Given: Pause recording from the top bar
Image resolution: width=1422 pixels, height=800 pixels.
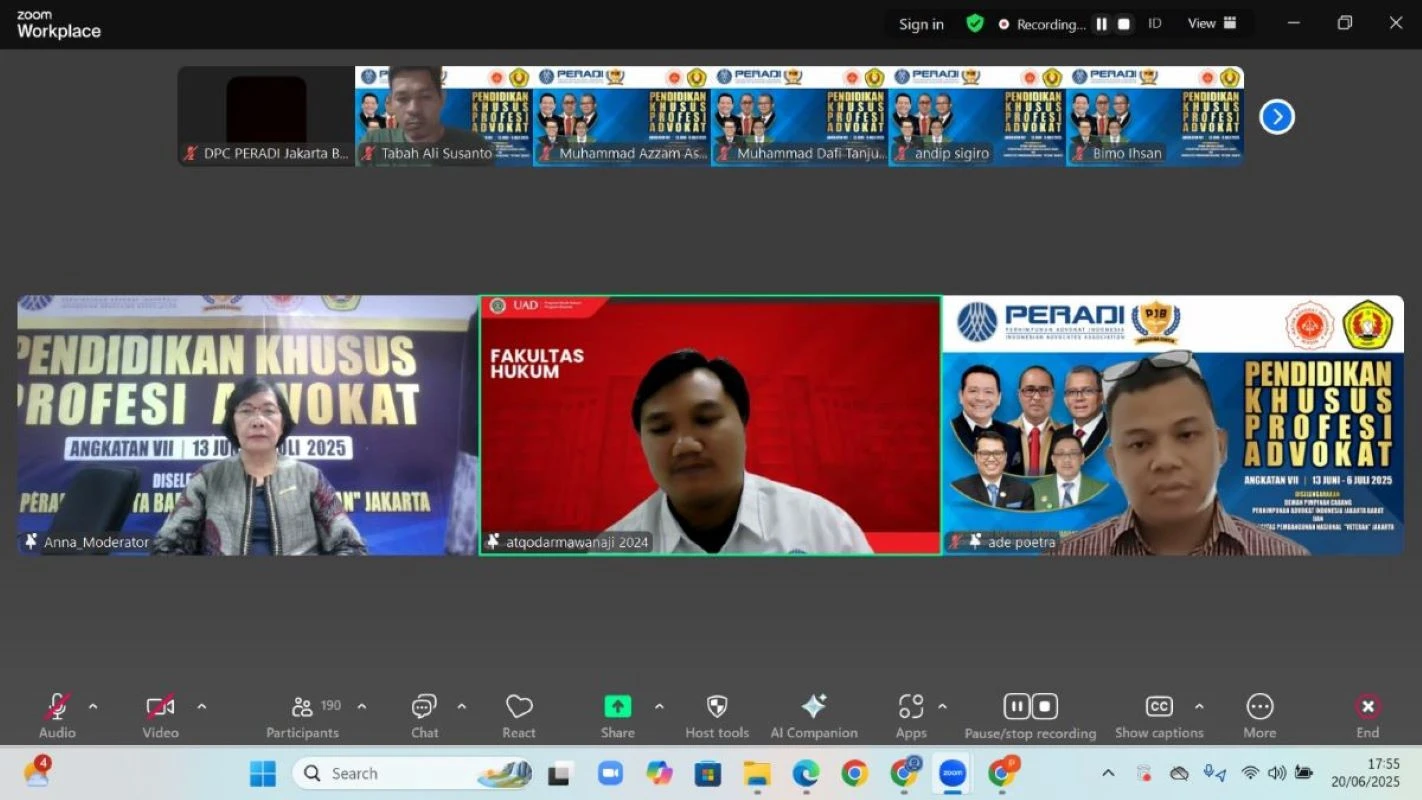Looking at the screenshot, I should click(x=1101, y=24).
